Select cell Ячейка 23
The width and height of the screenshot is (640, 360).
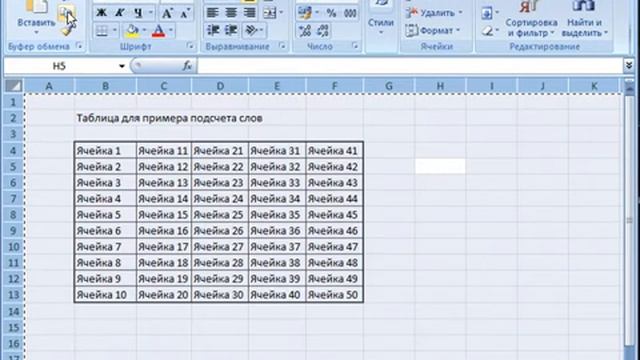click(x=220, y=182)
